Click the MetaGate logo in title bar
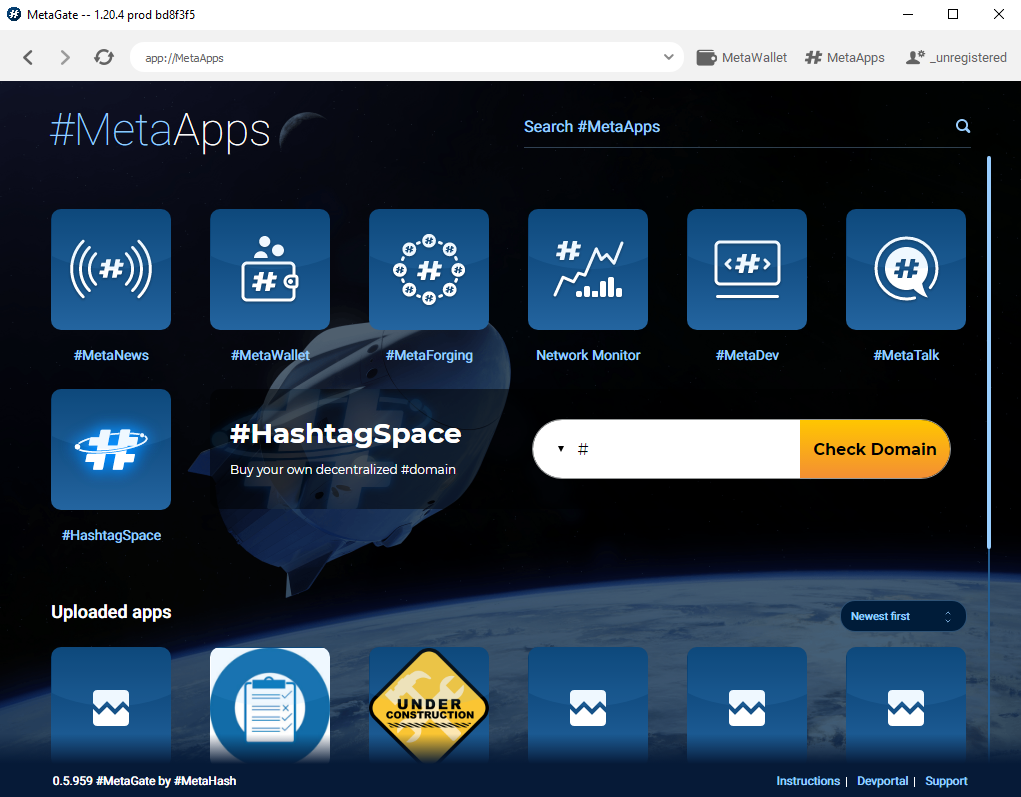Screen dimensions: 1021x797 [x=14, y=14]
